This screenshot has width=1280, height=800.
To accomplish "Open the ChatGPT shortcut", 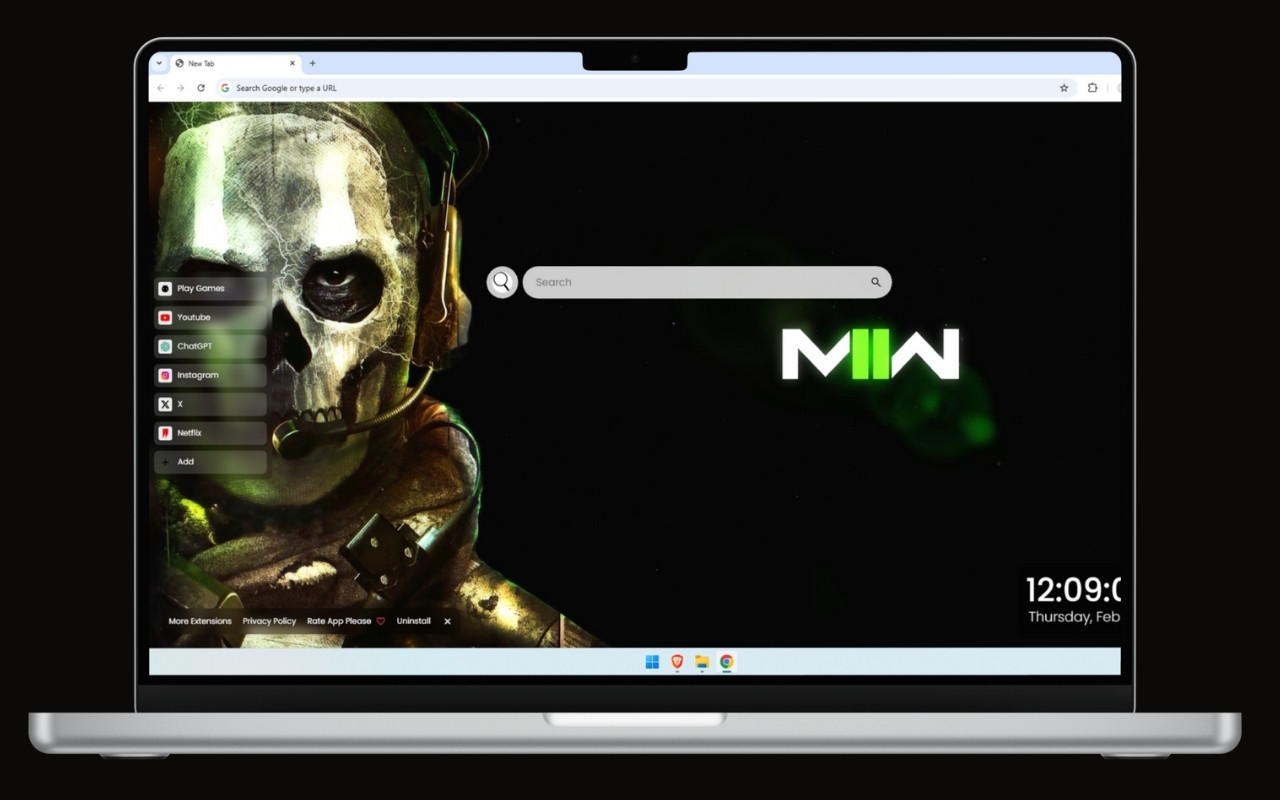I will pos(210,346).
